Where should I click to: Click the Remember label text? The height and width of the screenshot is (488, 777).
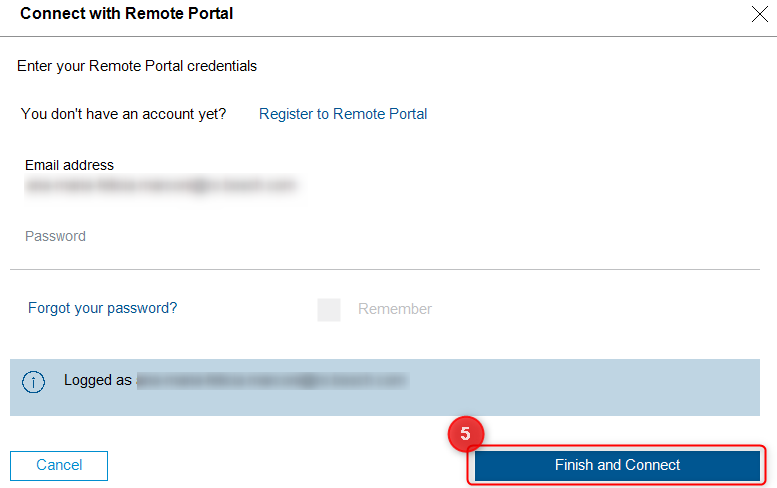[395, 309]
